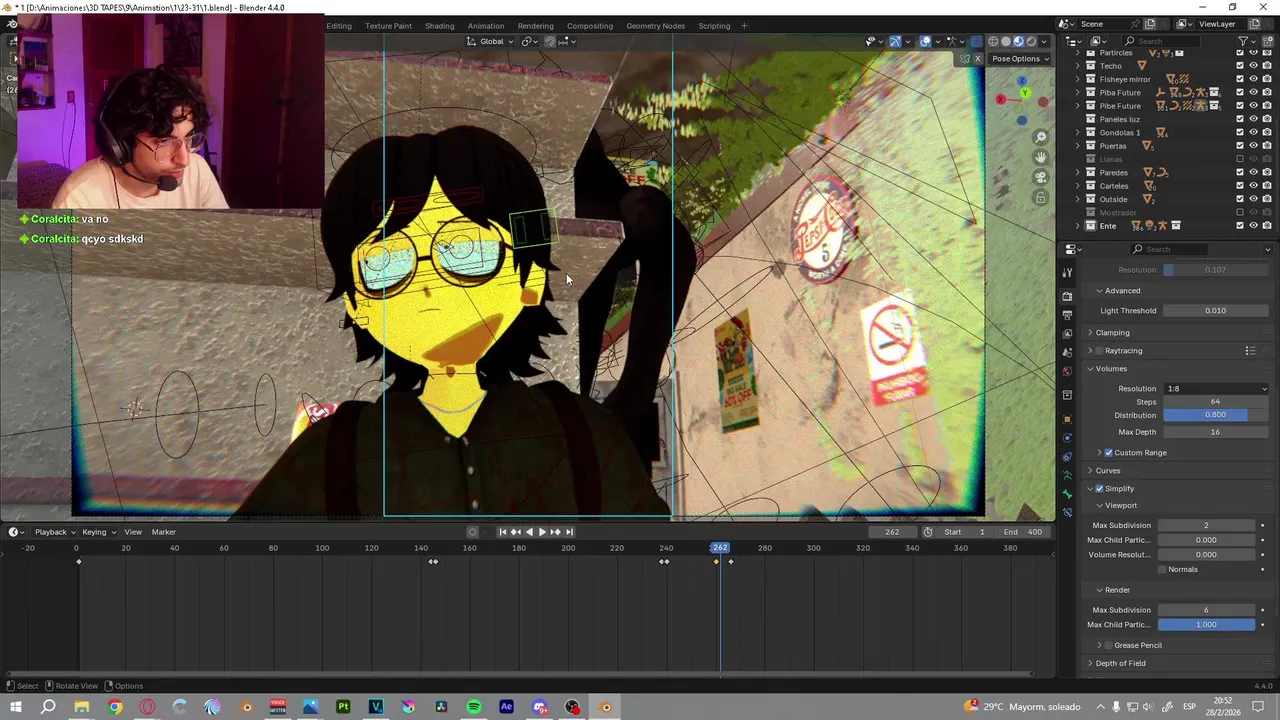The height and width of the screenshot is (720, 1280).
Task: Jump to timeline start frame
Action: pyautogui.click(x=502, y=532)
